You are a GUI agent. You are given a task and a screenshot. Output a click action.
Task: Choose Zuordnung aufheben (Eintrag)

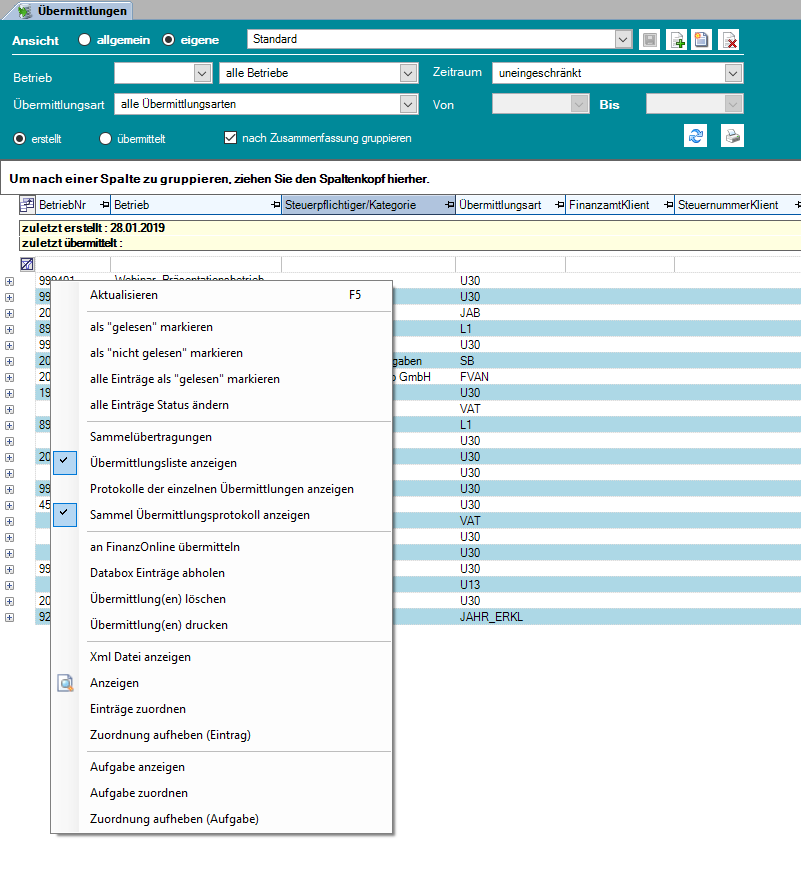221,735
